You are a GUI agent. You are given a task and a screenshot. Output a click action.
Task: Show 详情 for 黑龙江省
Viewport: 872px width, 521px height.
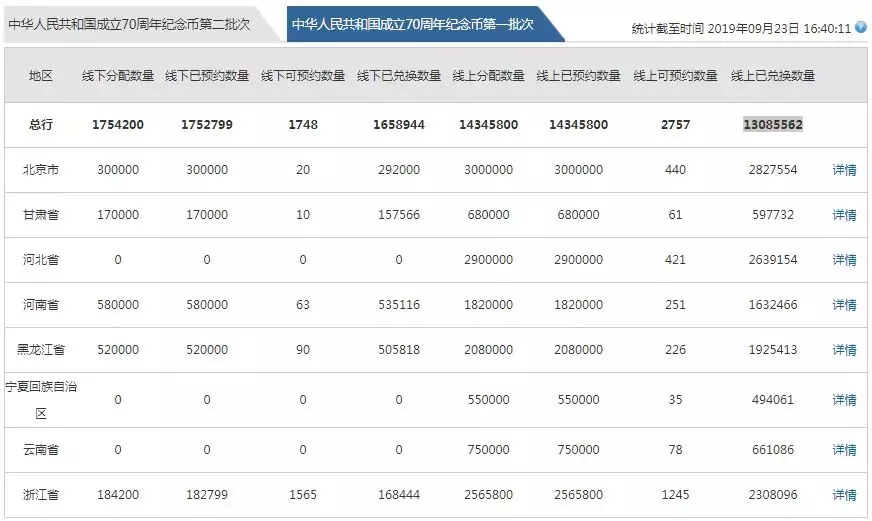pos(844,350)
